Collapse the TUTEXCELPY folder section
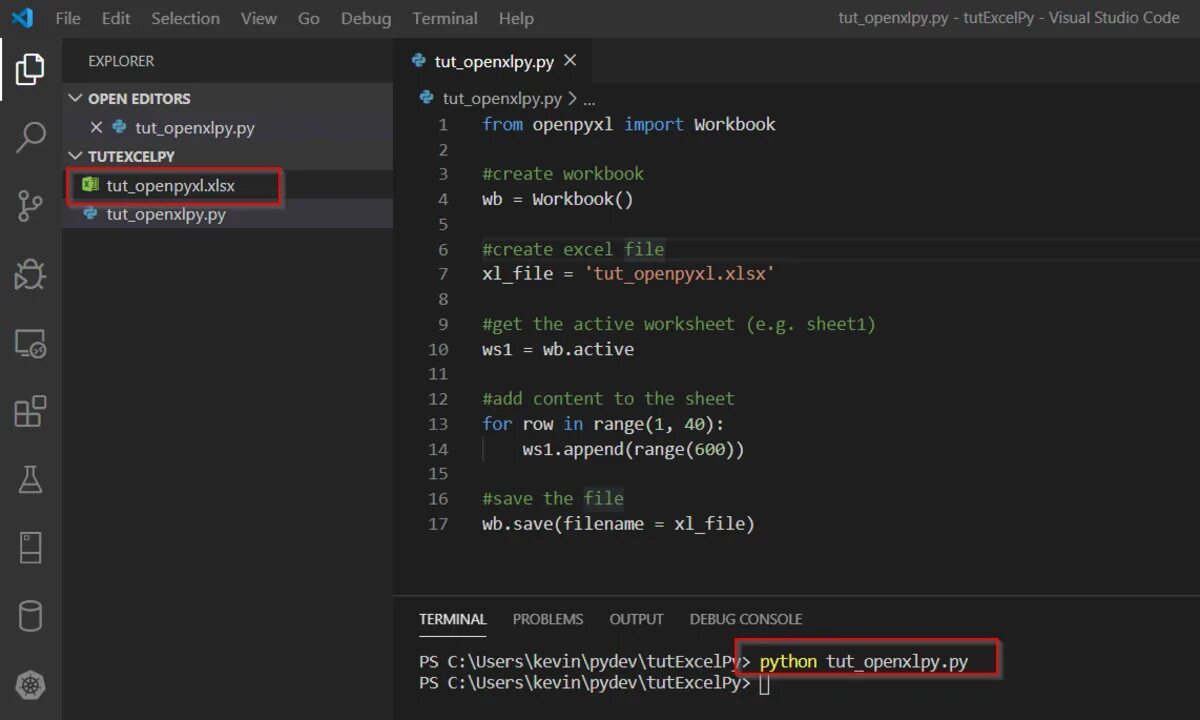 pos(76,156)
